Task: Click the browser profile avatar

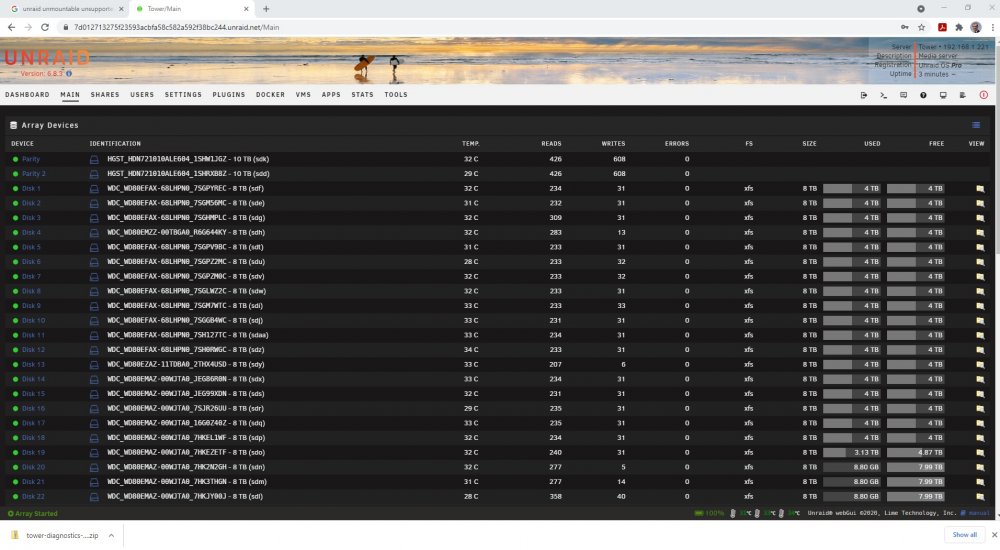Action: (976, 27)
